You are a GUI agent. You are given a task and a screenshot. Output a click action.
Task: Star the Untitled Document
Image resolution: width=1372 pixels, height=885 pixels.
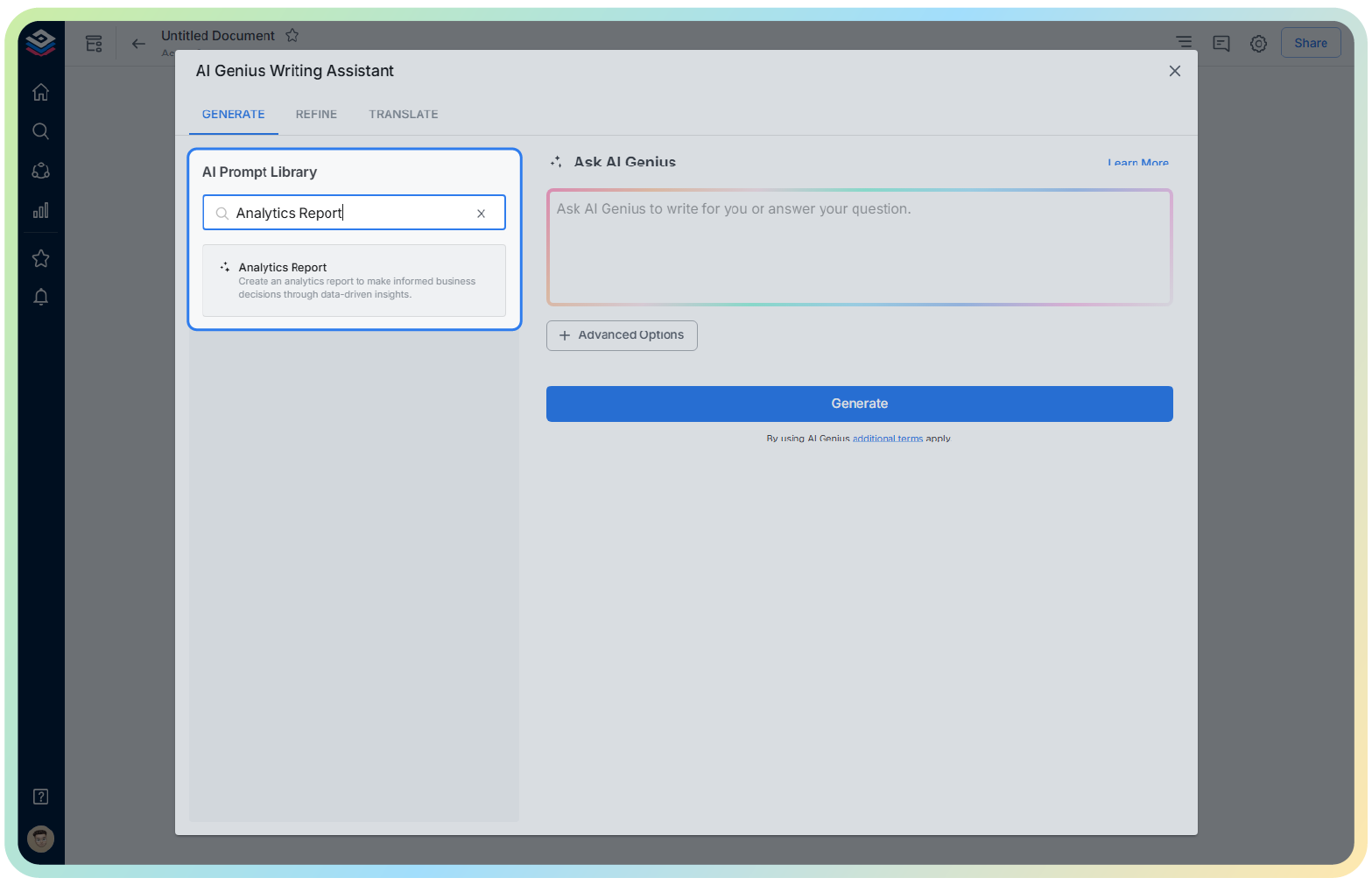pos(292,35)
